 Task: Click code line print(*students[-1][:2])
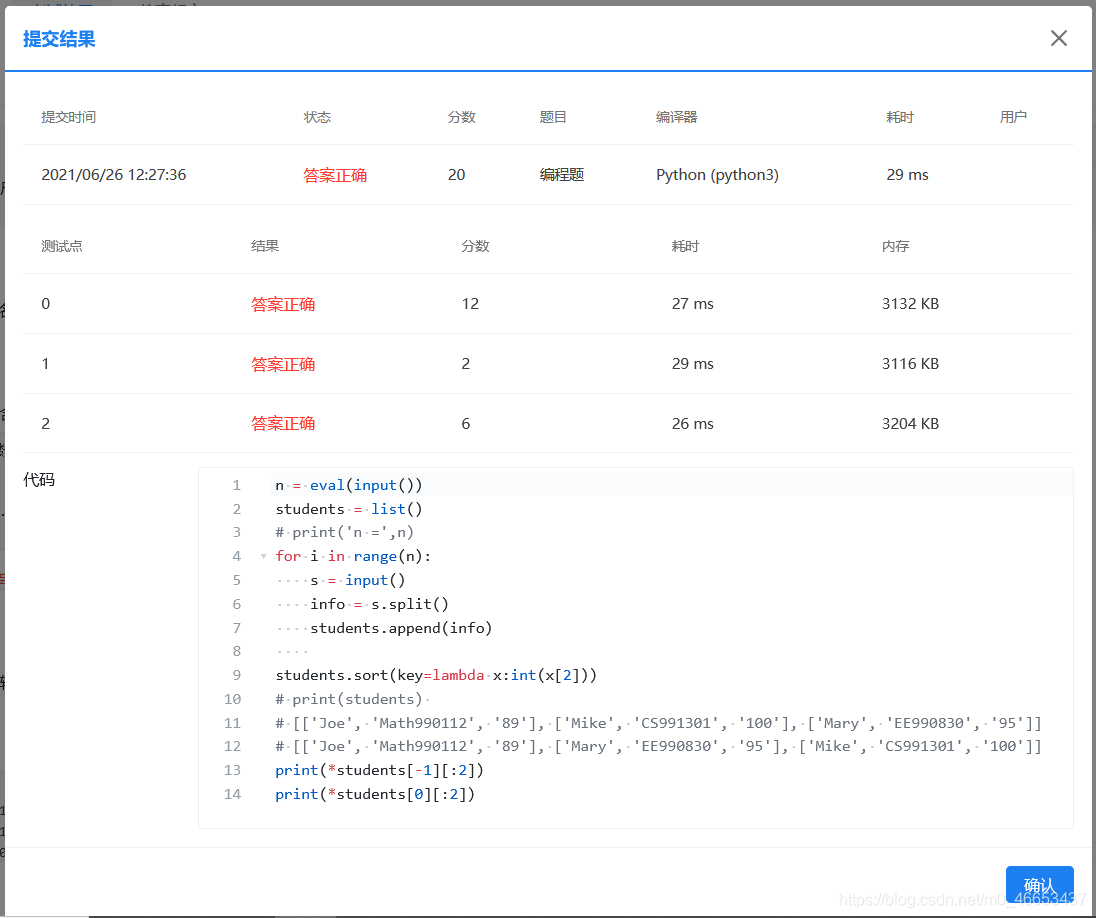point(379,770)
